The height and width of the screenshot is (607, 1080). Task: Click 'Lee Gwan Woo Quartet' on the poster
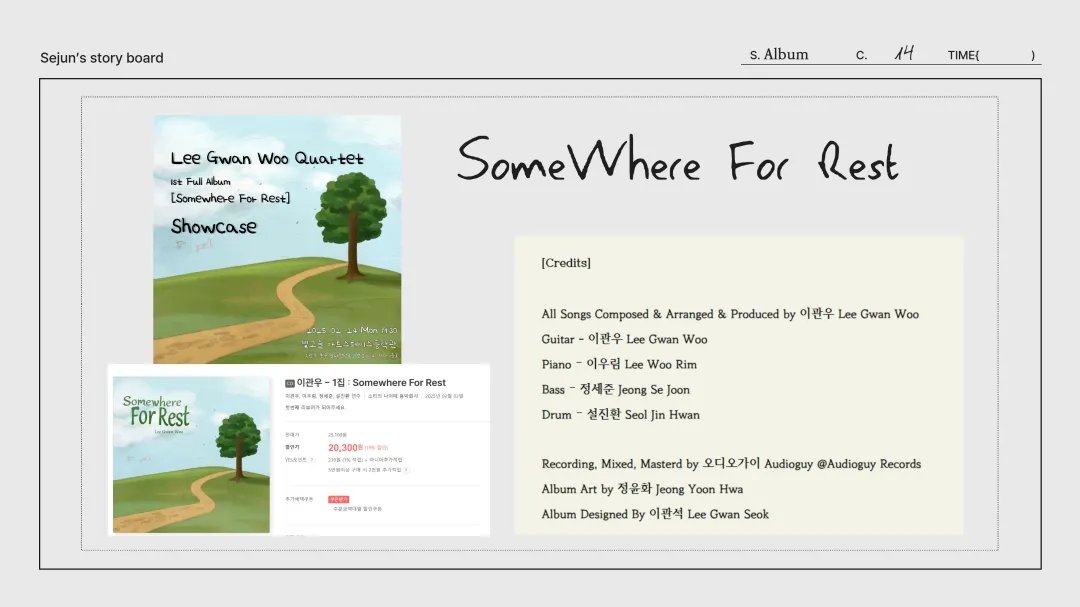267,158
